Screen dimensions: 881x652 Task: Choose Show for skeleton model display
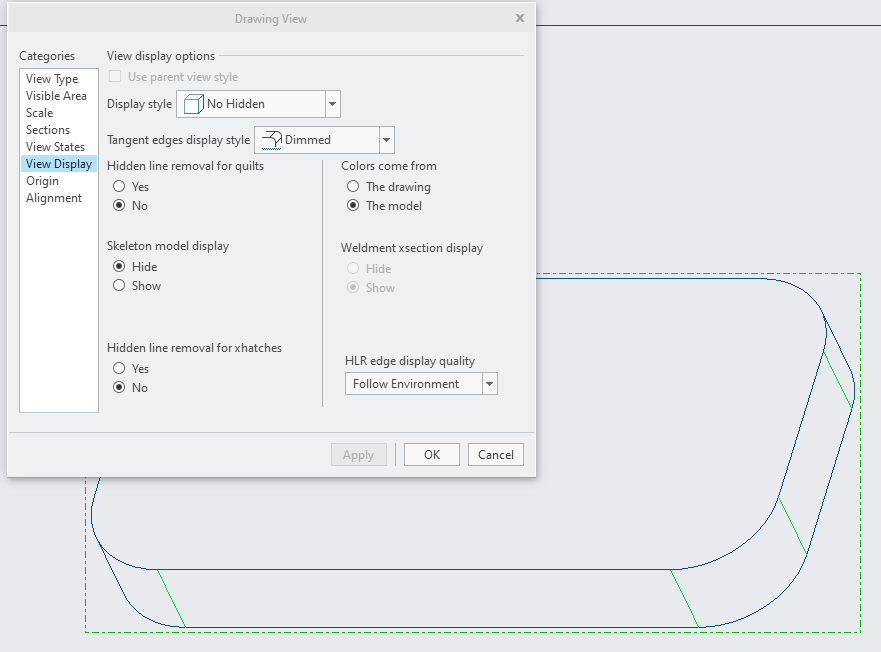coord(120,286)
